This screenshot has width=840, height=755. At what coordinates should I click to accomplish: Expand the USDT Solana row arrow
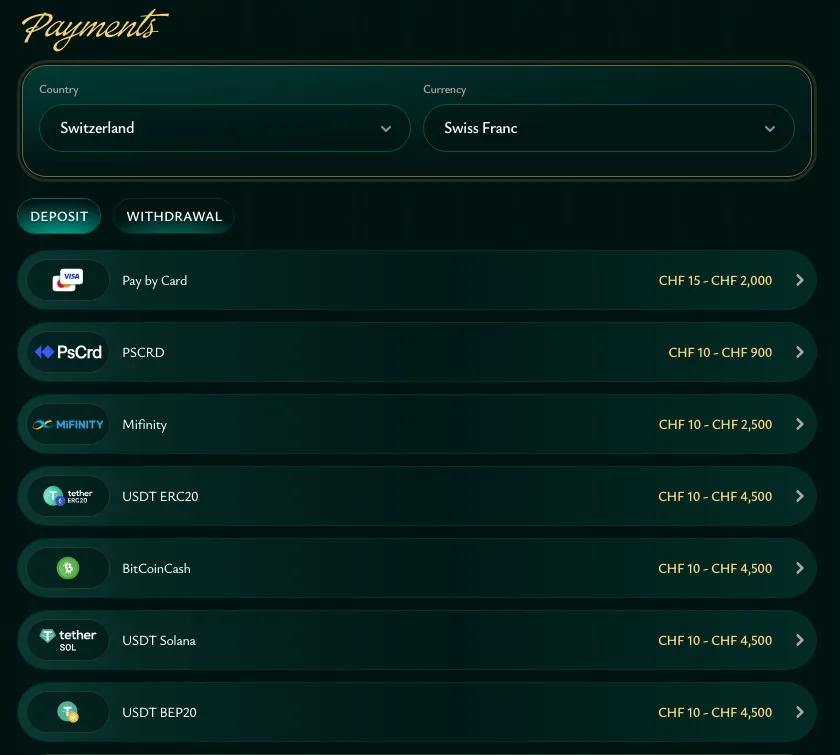click(800, 640)
